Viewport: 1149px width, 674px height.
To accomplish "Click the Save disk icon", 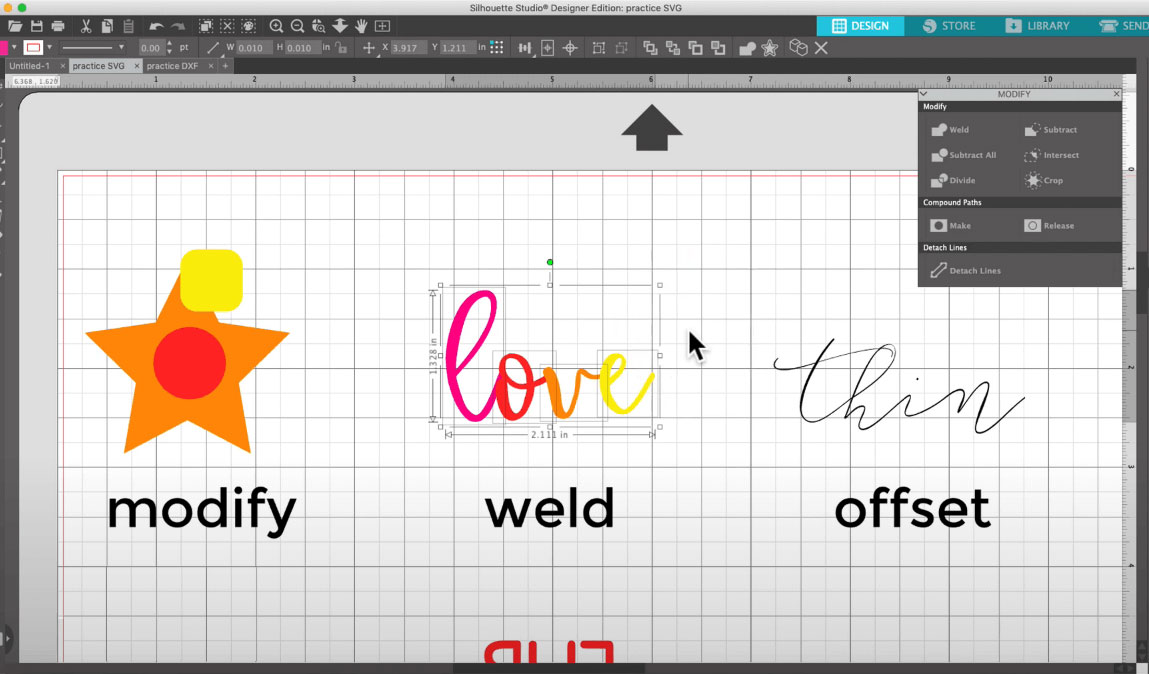I will coord(36,26).
